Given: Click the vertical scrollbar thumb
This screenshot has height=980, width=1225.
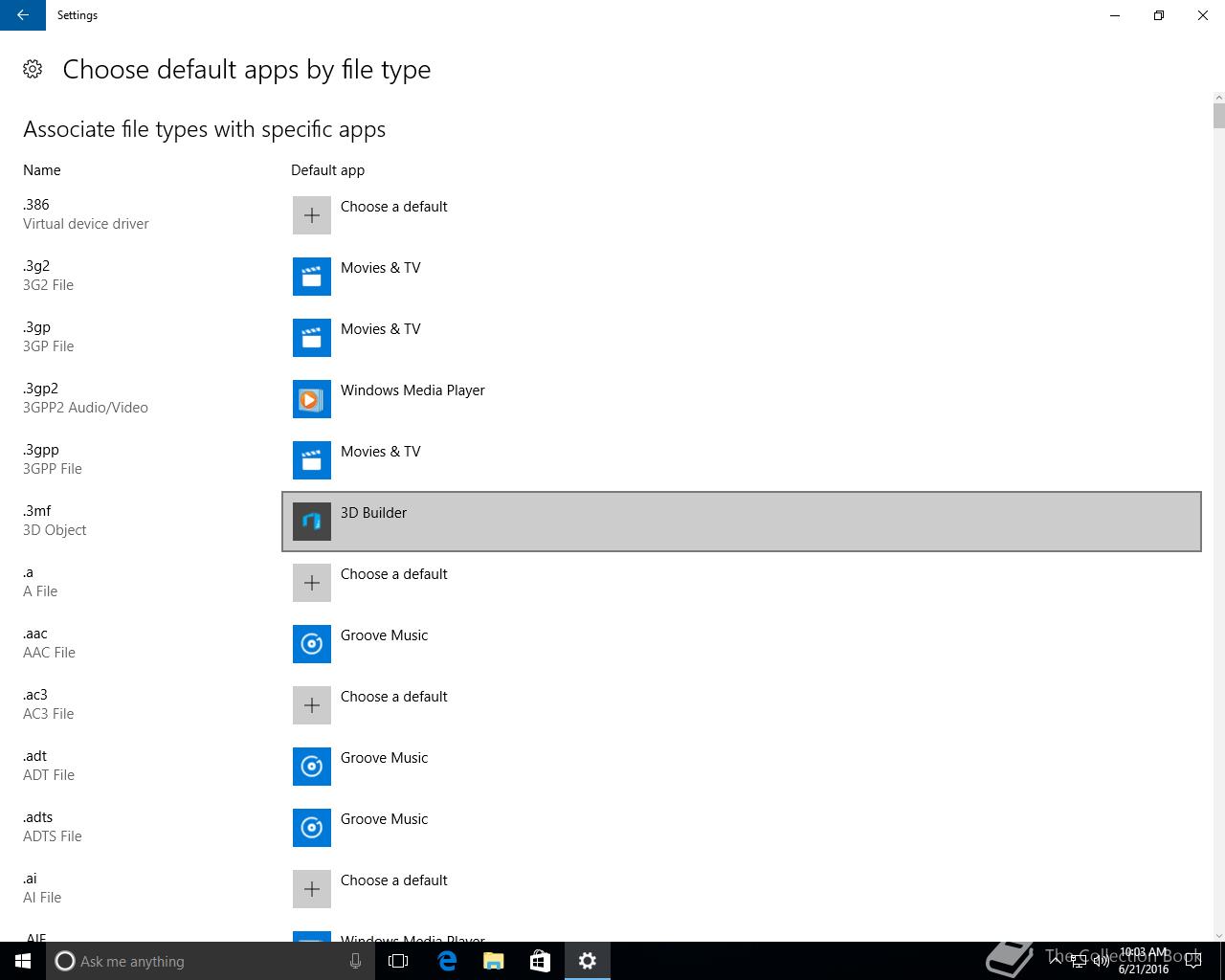Looking at the screenshot, I should 1218,116.
